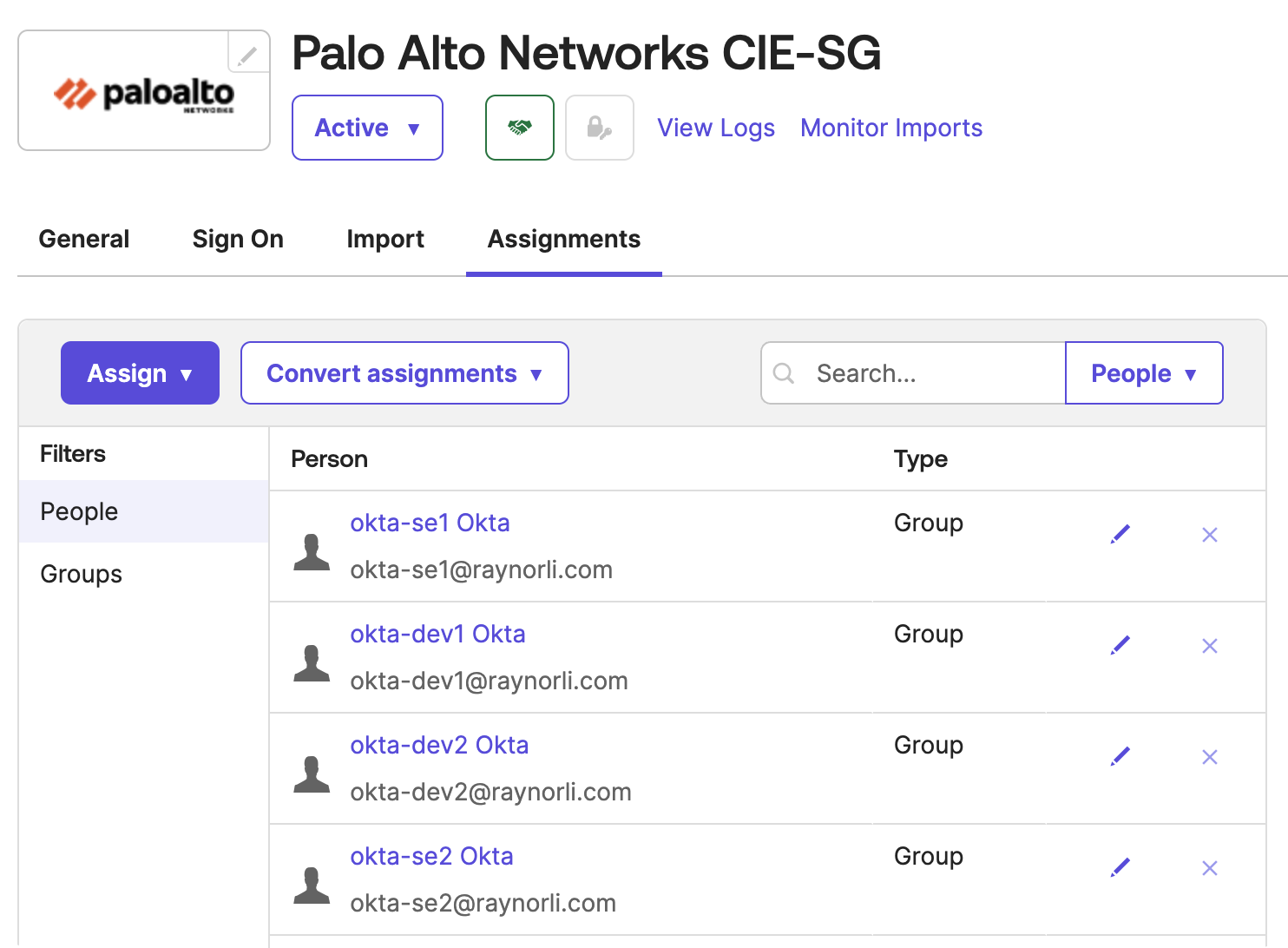Click the Palo Alto Networks CIE-SG title

pos(586,53)
